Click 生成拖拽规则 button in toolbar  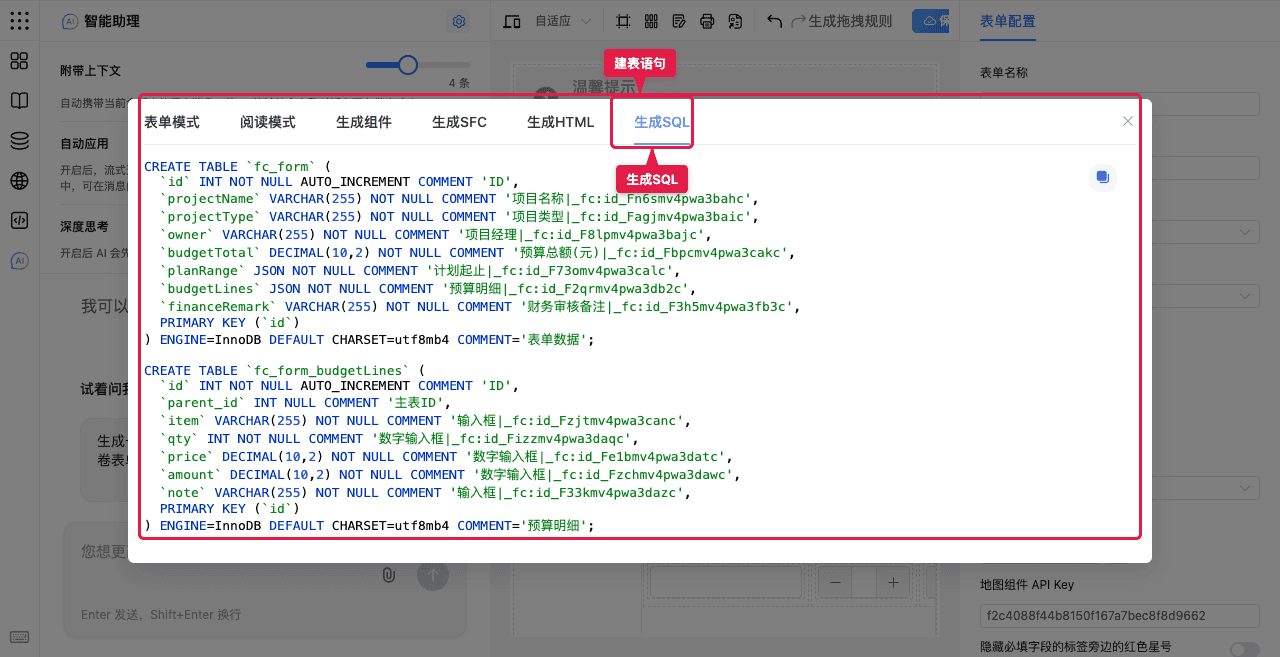point(850,21)
